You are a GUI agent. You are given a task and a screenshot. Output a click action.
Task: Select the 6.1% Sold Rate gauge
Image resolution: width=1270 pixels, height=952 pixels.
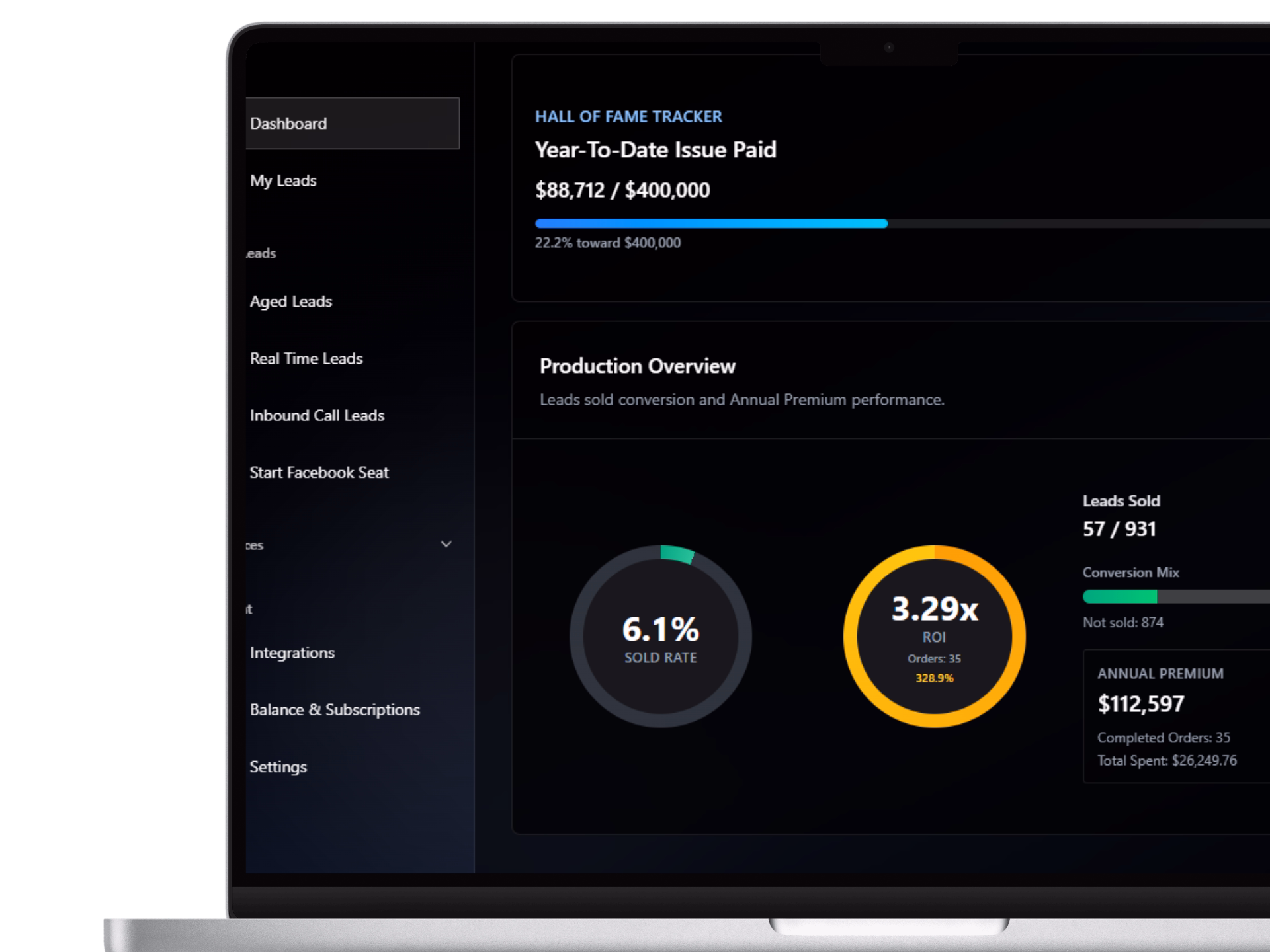pos(660,635)
